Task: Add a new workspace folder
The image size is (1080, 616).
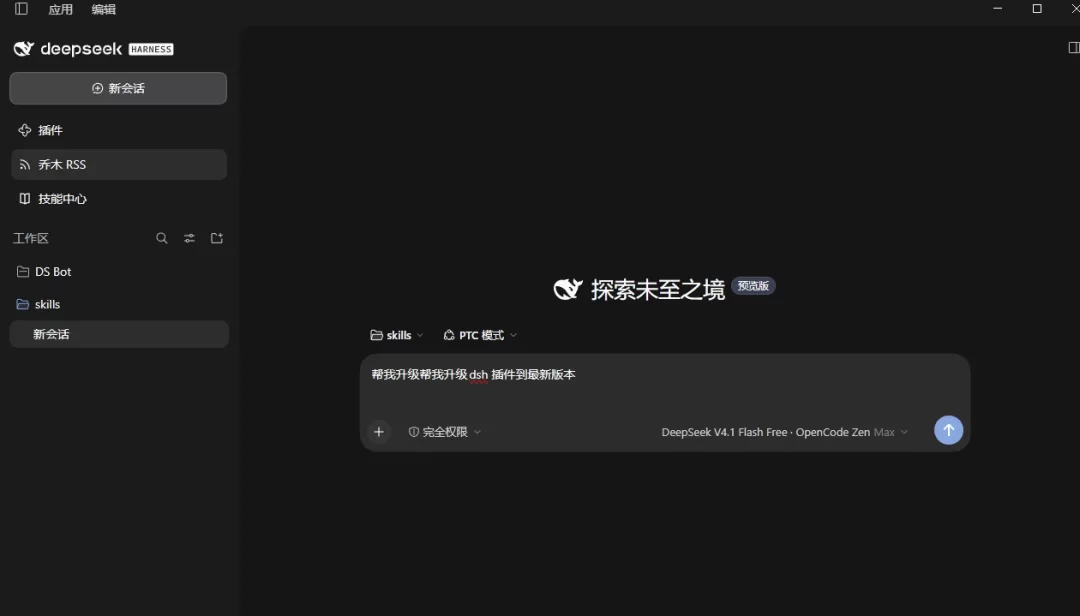Action: (217, 238)
